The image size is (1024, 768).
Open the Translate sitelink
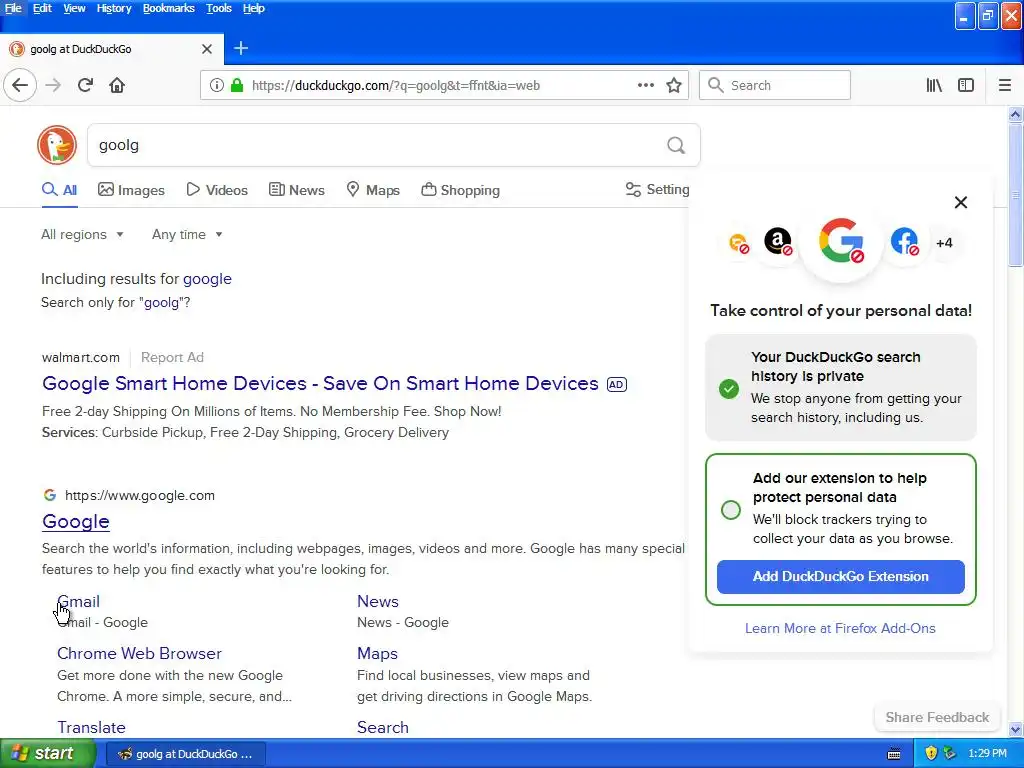[91, 728]
